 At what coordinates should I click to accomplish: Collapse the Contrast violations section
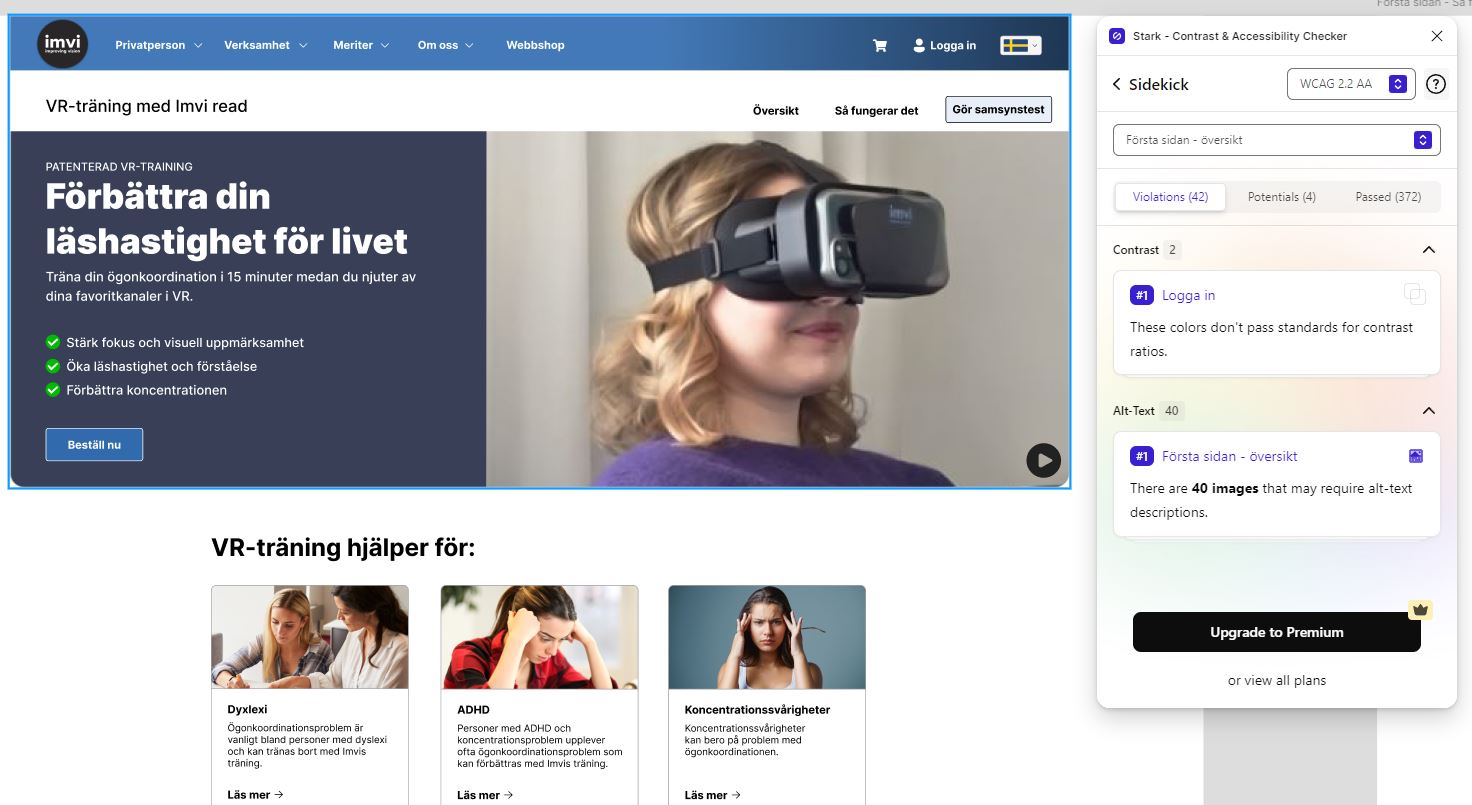1428,250
